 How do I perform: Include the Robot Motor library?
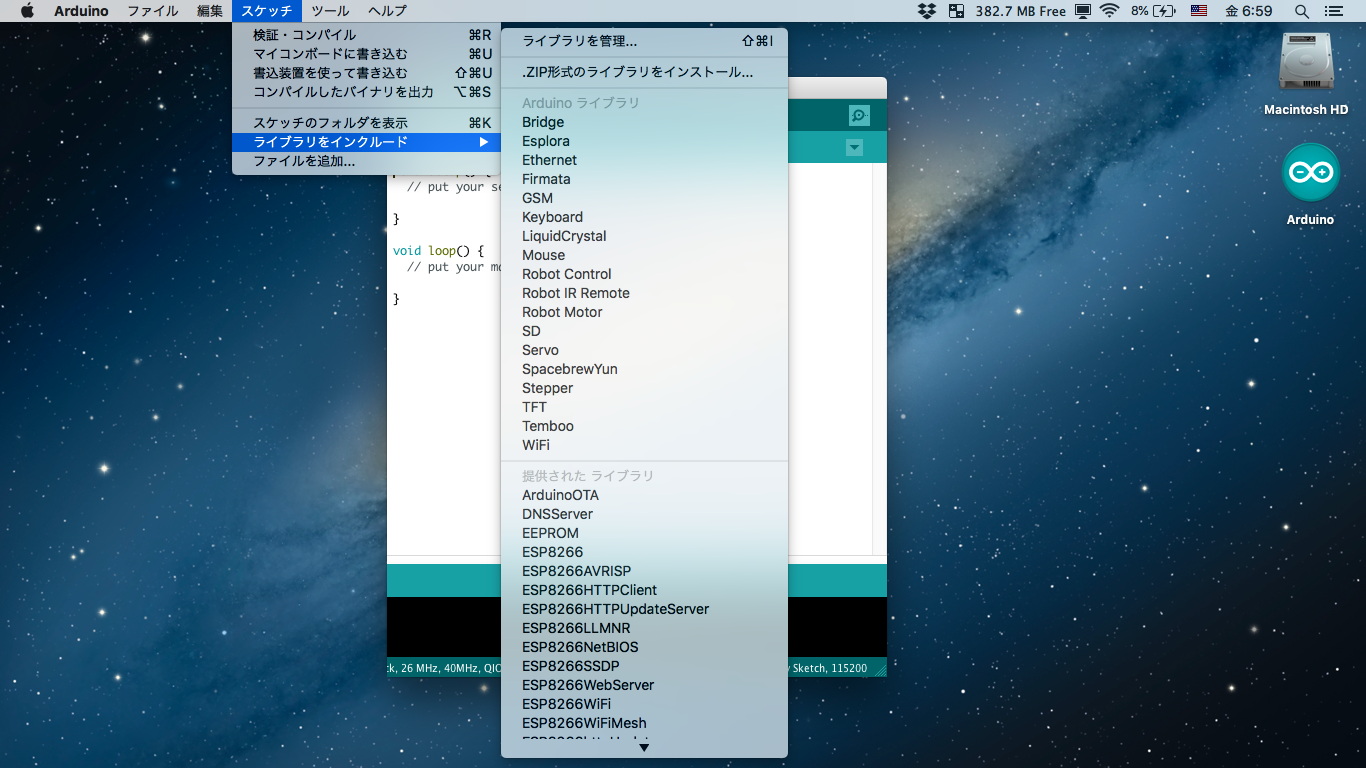[x=644, y=312]
